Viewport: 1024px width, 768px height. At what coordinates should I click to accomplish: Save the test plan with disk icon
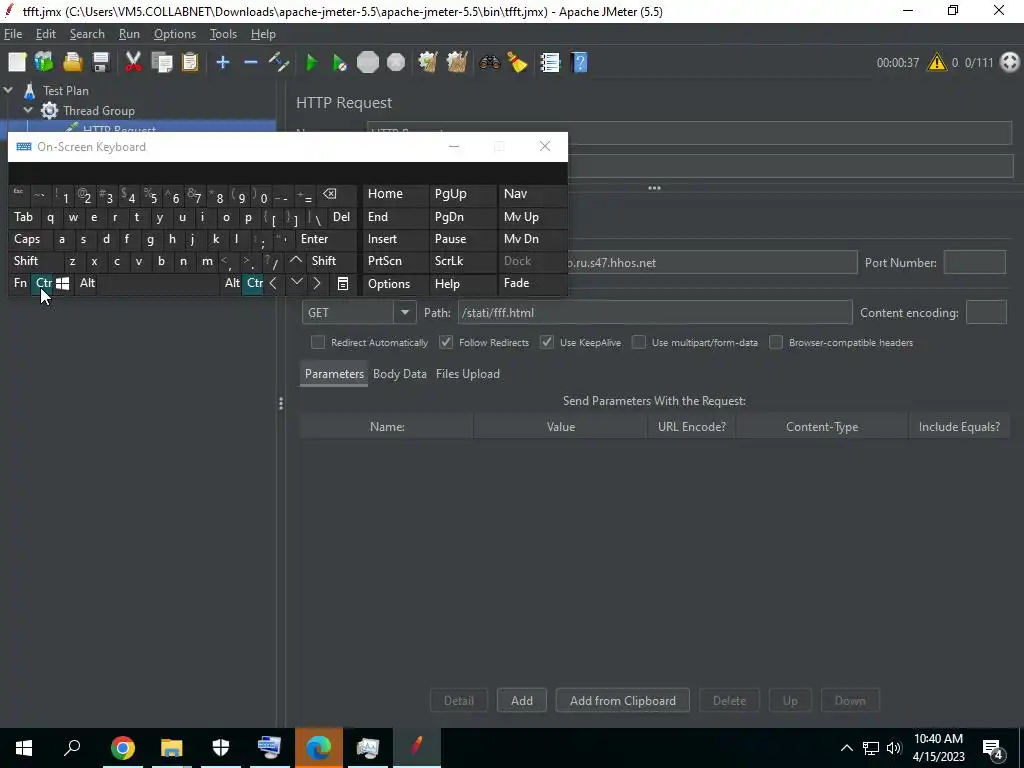pyautogui.click(x=101, y=63)
